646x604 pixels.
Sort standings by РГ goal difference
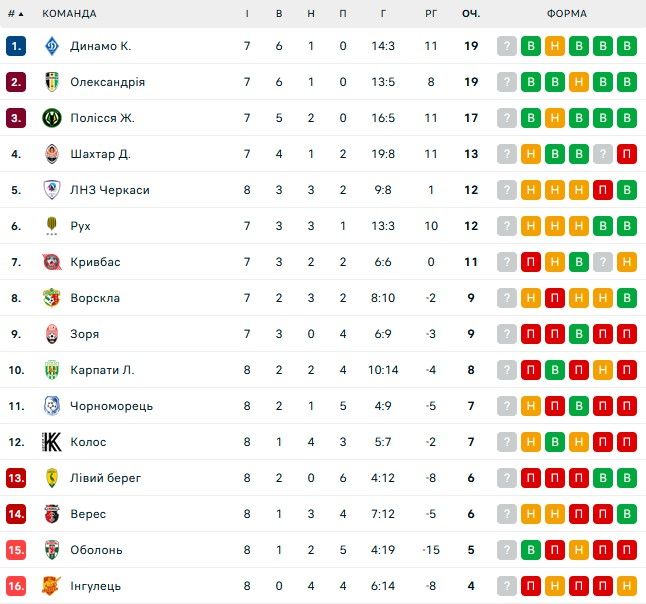[x=430, y=14]
